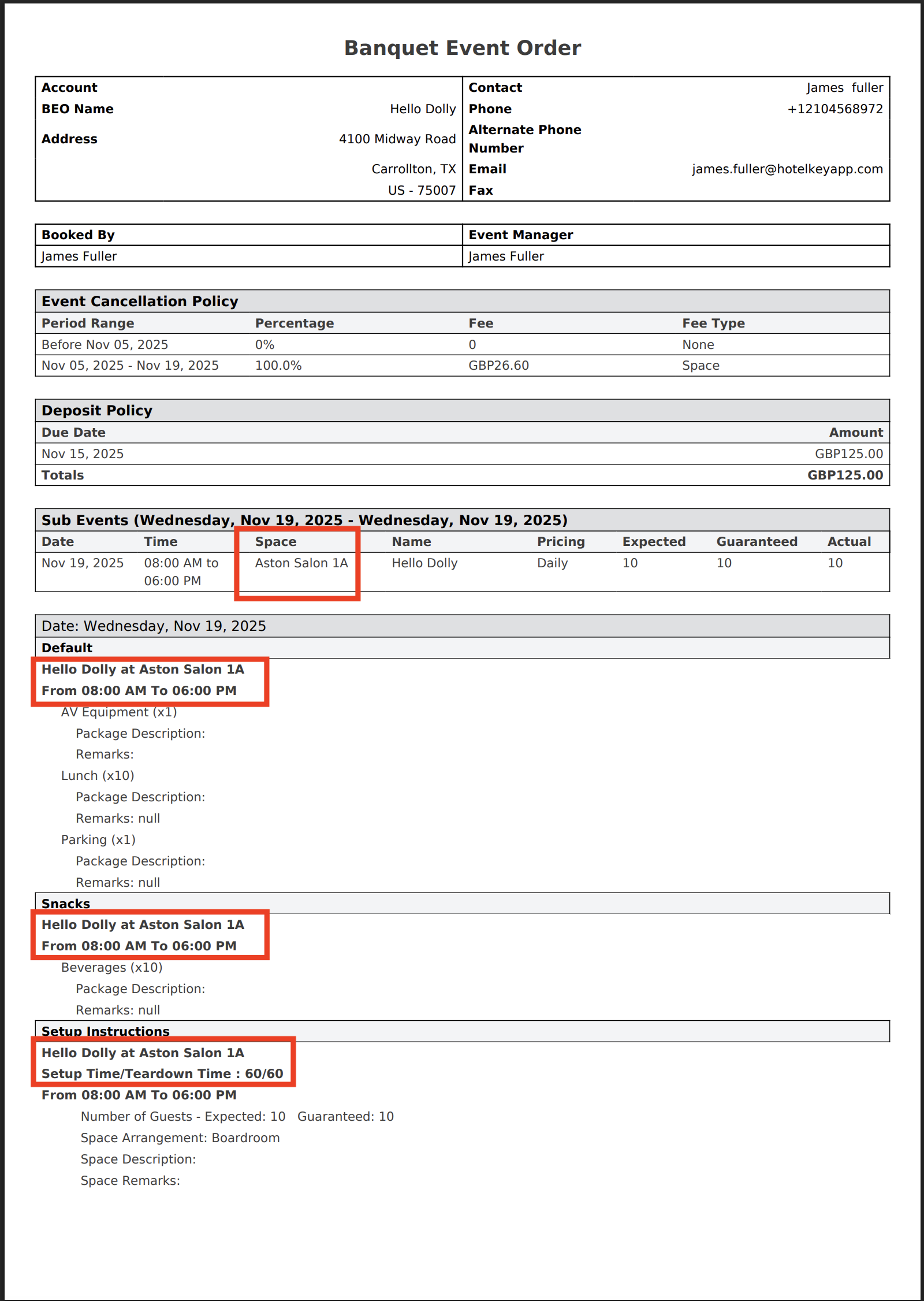Select the GBP26.60 cancellation fee

click(x=498, y=366)
